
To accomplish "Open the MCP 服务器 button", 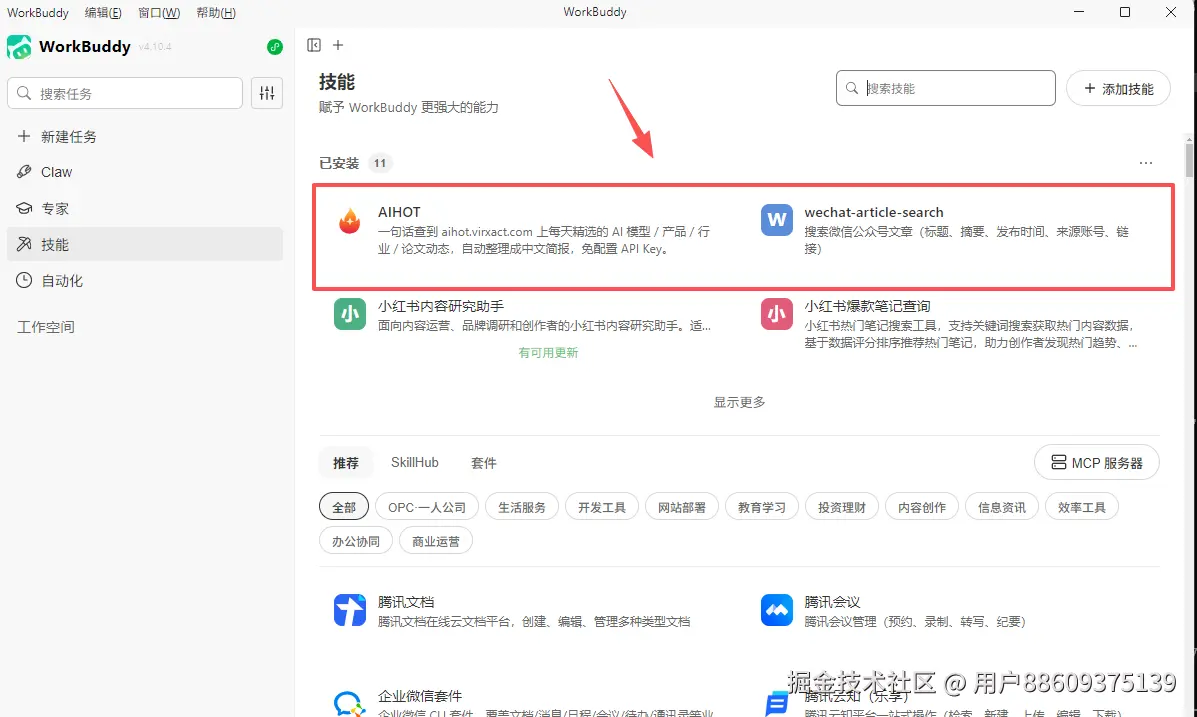I will (x=1097, y=463).
